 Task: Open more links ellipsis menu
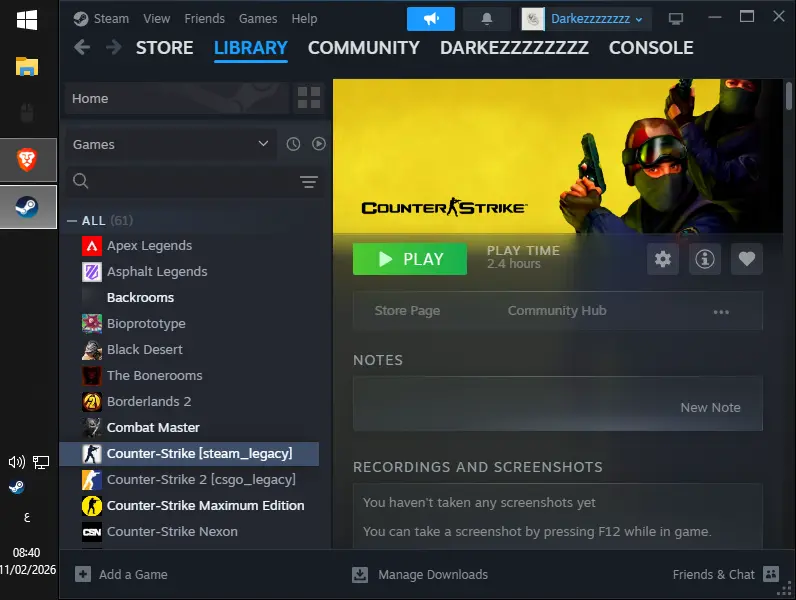721,312
